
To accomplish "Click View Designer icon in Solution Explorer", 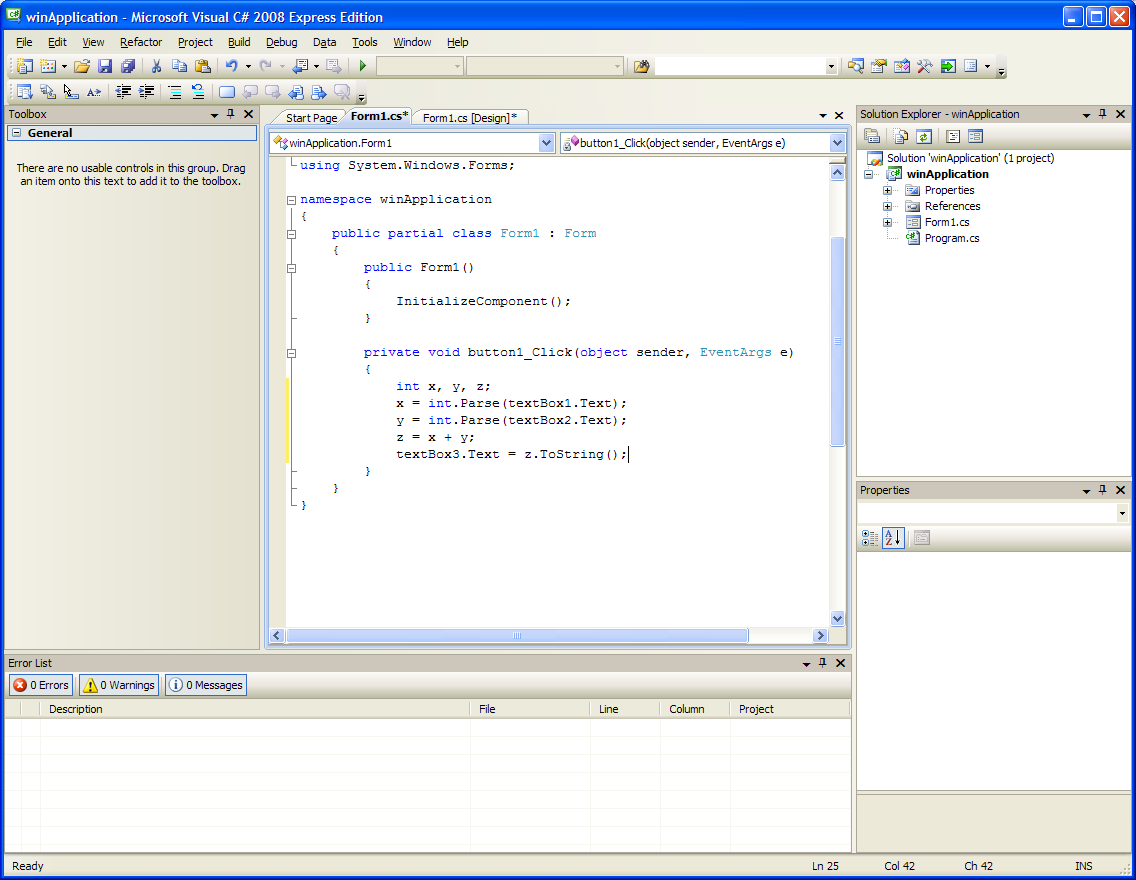I will (x=975, y=136).
